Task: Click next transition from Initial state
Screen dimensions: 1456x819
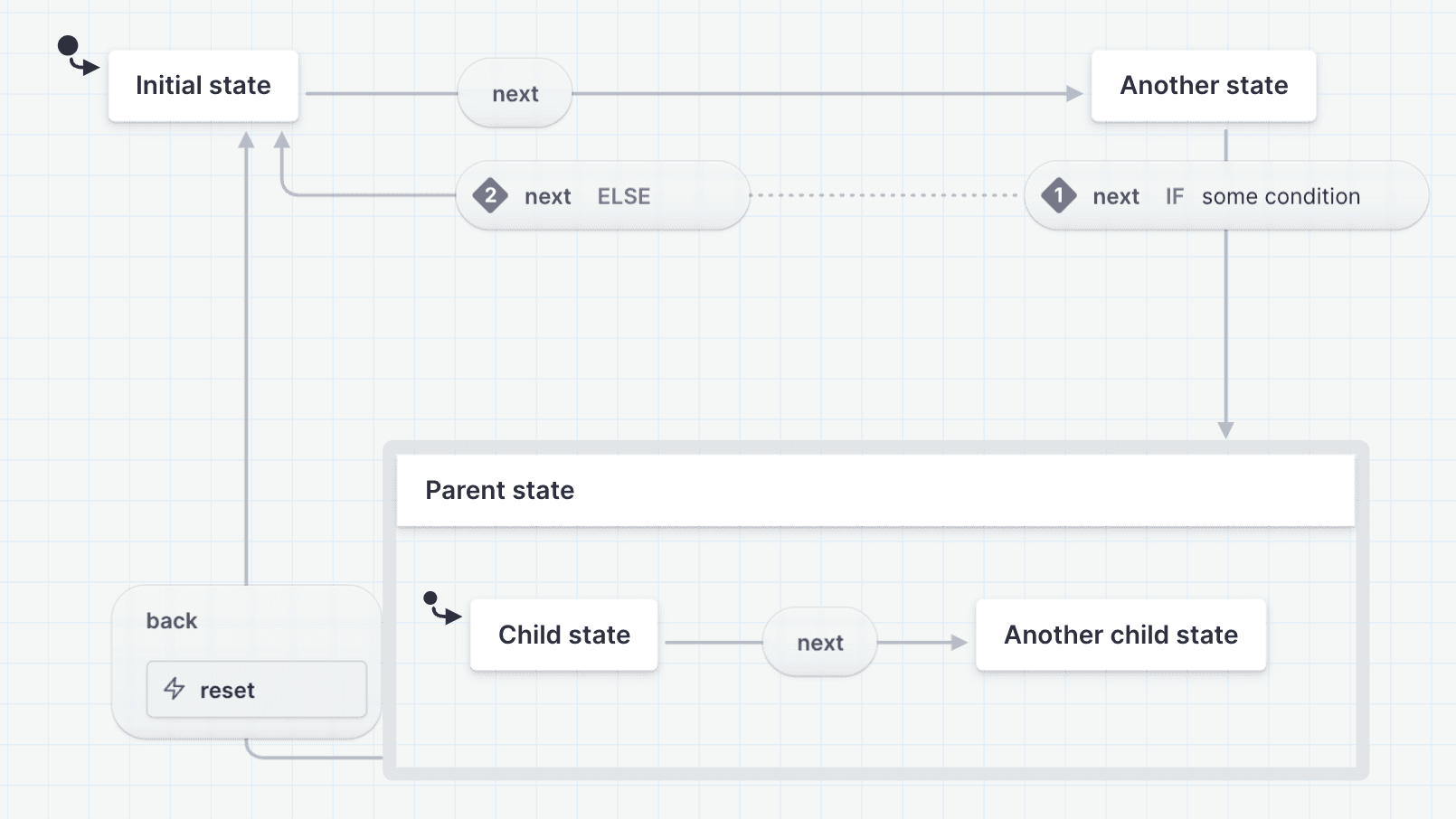Action: click(515, 93)
